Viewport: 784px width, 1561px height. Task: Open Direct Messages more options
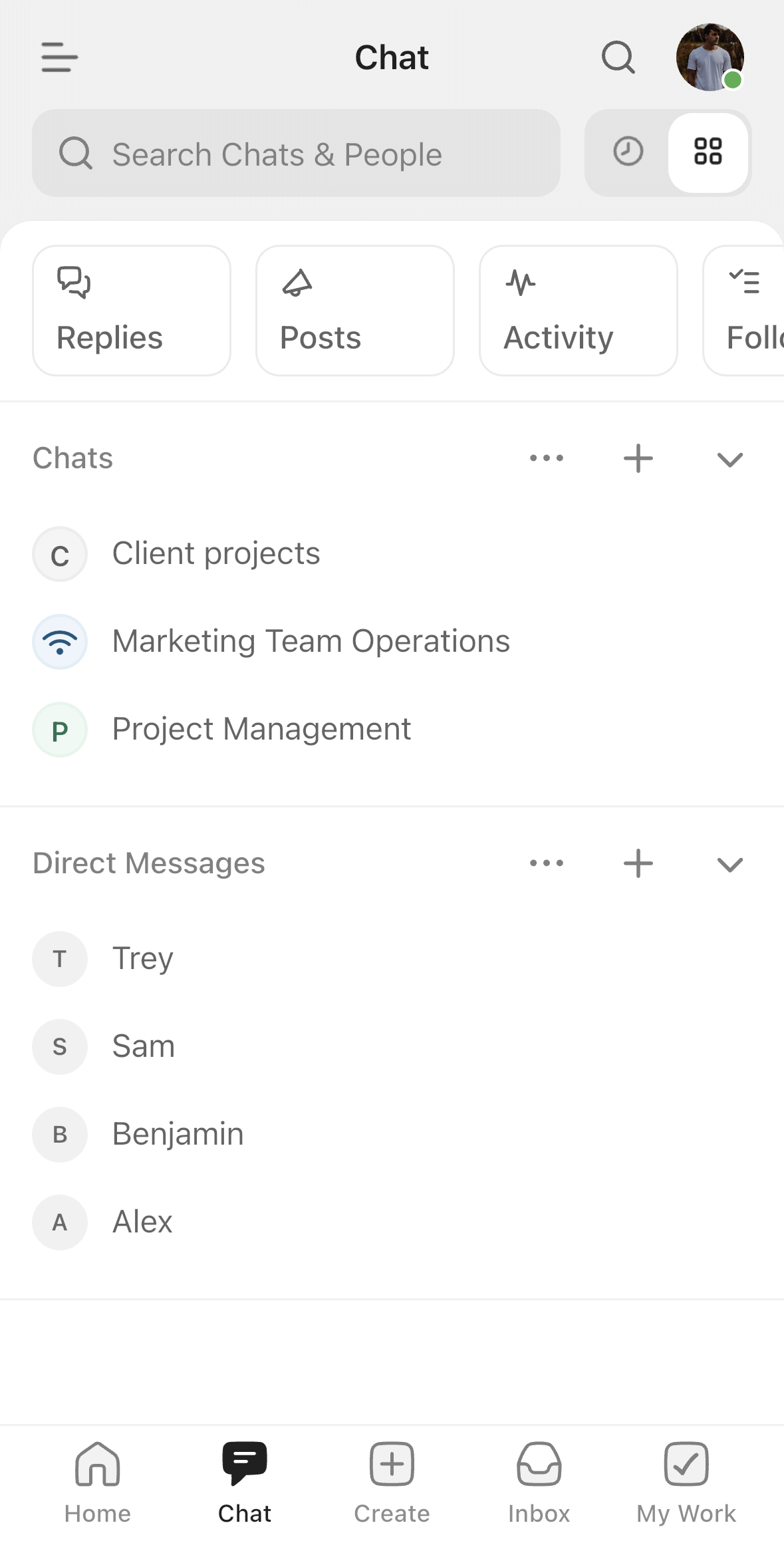click(547, 863)
